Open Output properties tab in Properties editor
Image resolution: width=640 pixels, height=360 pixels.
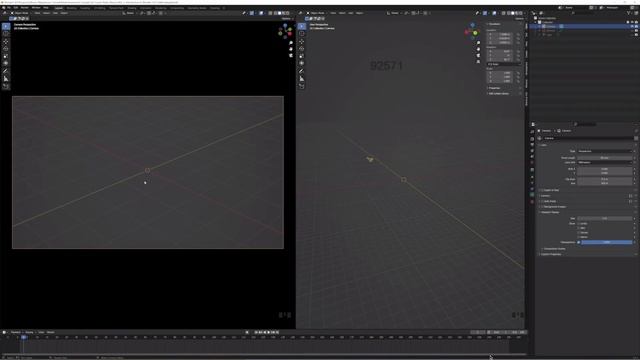(532, 144)
